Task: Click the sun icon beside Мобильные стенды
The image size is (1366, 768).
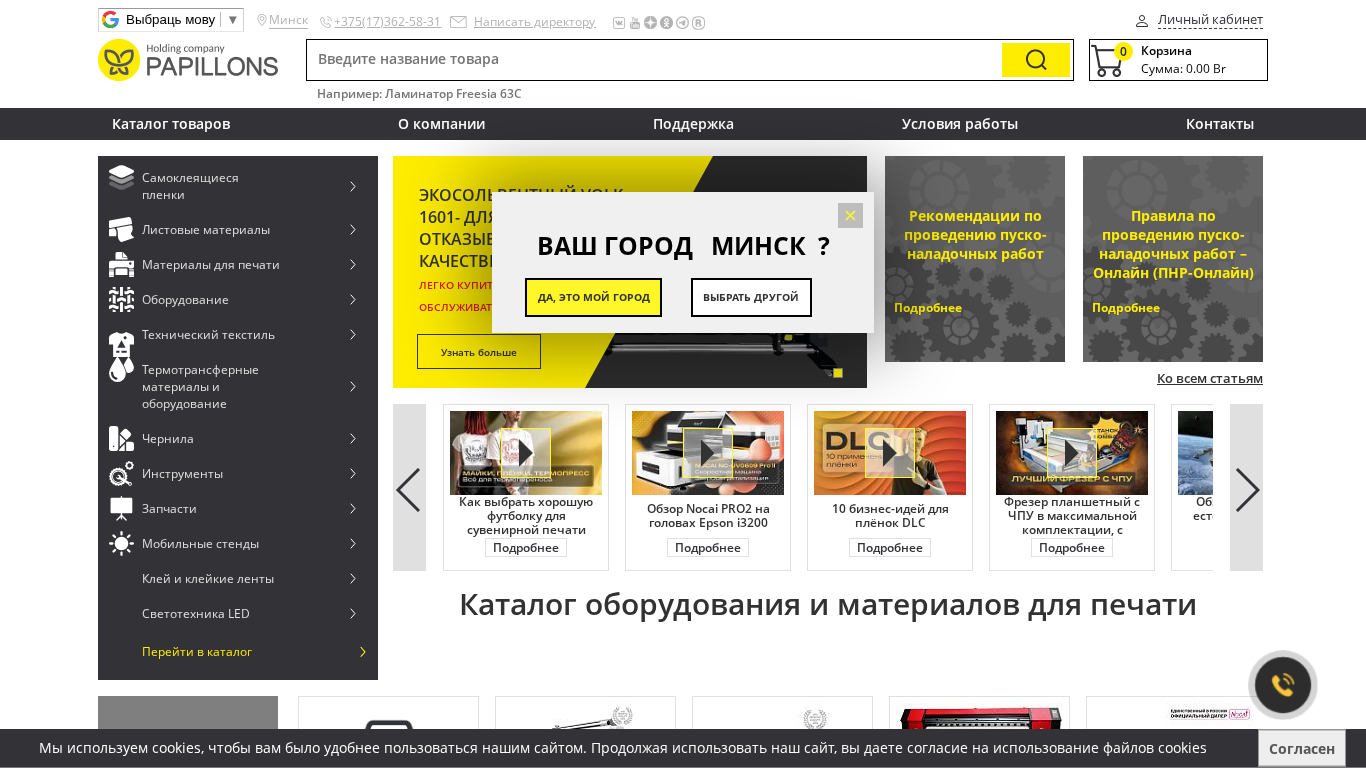Action: pos(121,544)
